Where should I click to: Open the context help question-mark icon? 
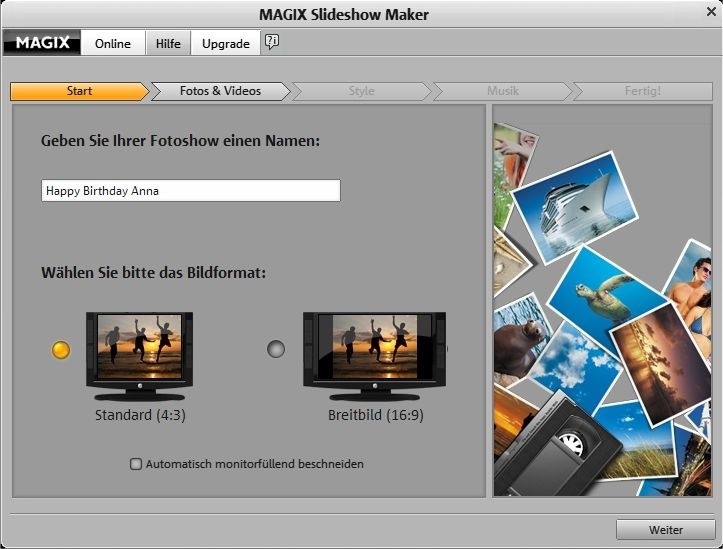tap(272, 42)
